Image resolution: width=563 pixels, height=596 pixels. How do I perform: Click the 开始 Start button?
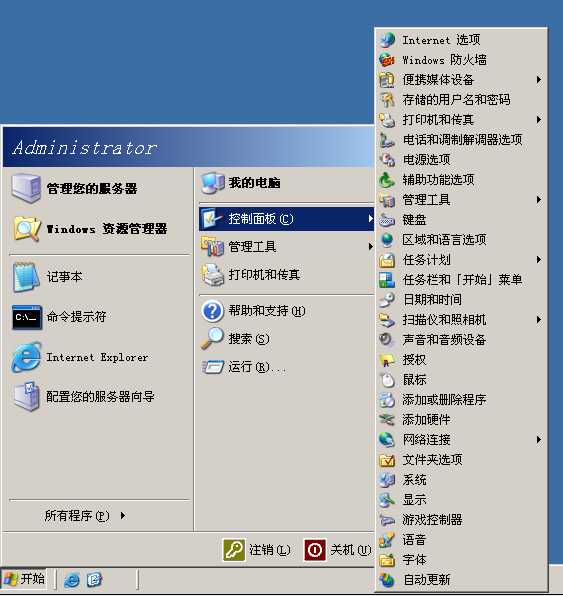tap(24, 579)
